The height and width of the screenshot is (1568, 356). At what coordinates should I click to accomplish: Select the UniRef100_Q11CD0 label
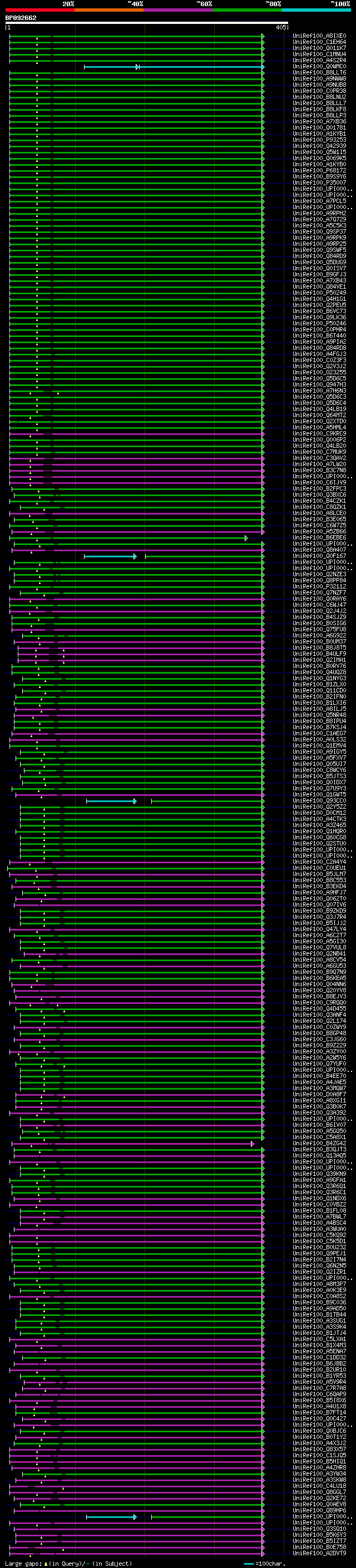tap(319, 691)
